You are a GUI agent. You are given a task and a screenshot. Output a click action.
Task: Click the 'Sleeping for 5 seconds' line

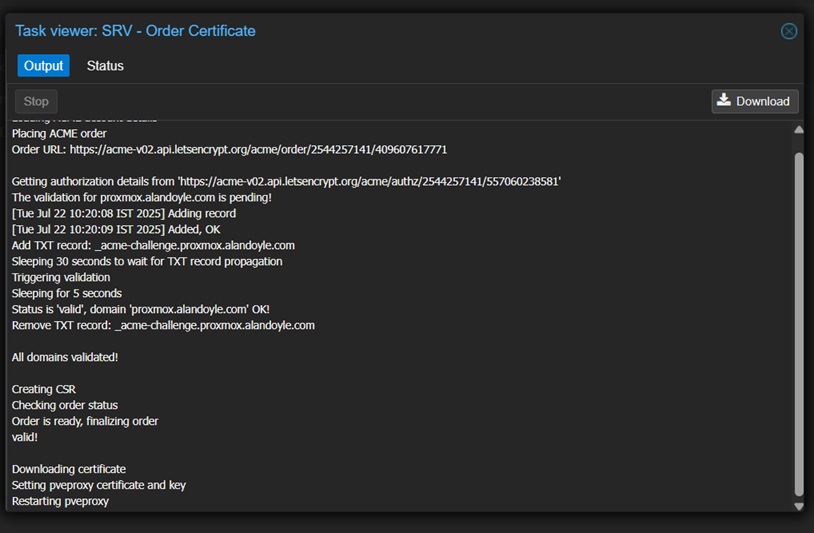[x=67, y=293]
